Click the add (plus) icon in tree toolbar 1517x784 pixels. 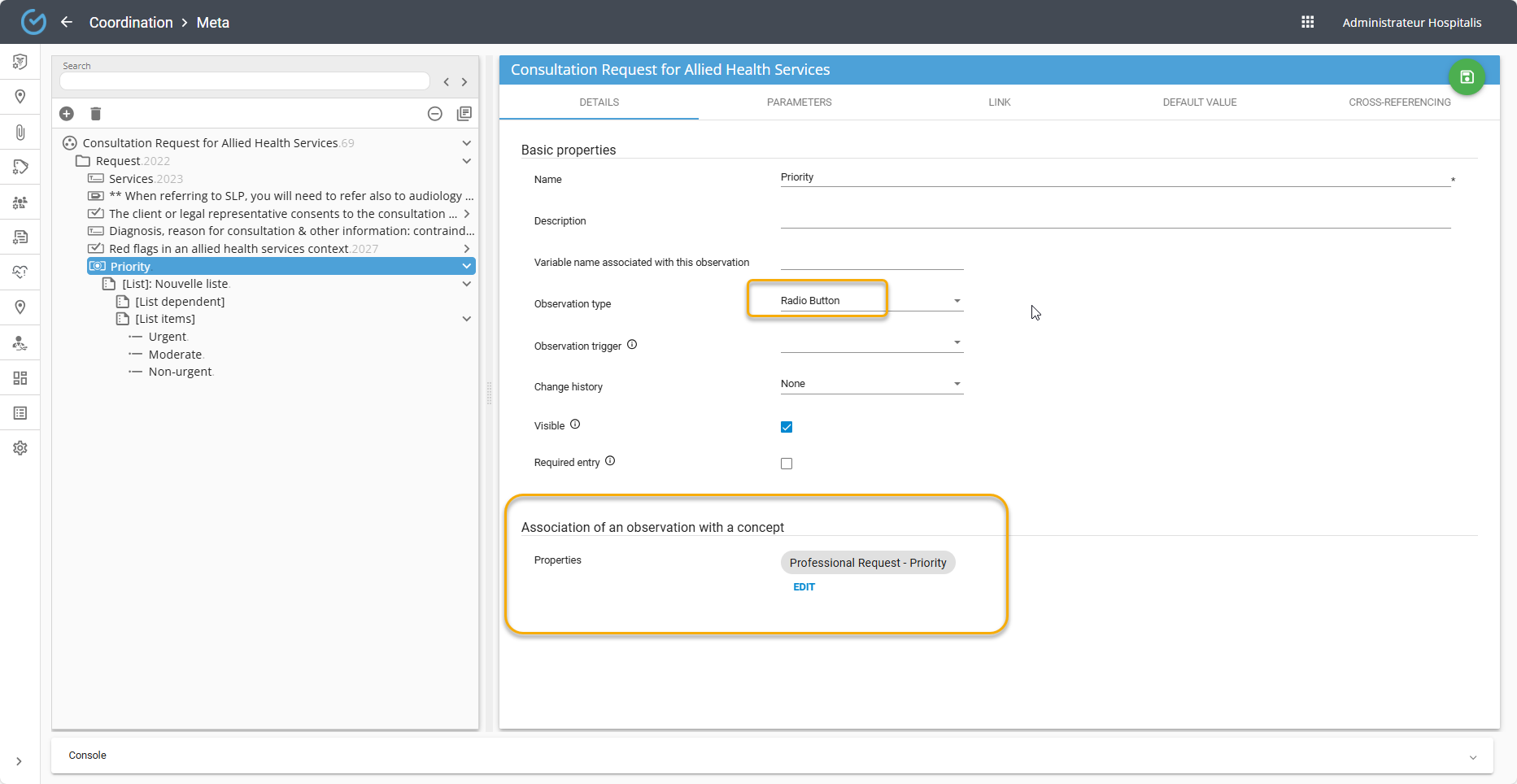click(x=67, y=114)
